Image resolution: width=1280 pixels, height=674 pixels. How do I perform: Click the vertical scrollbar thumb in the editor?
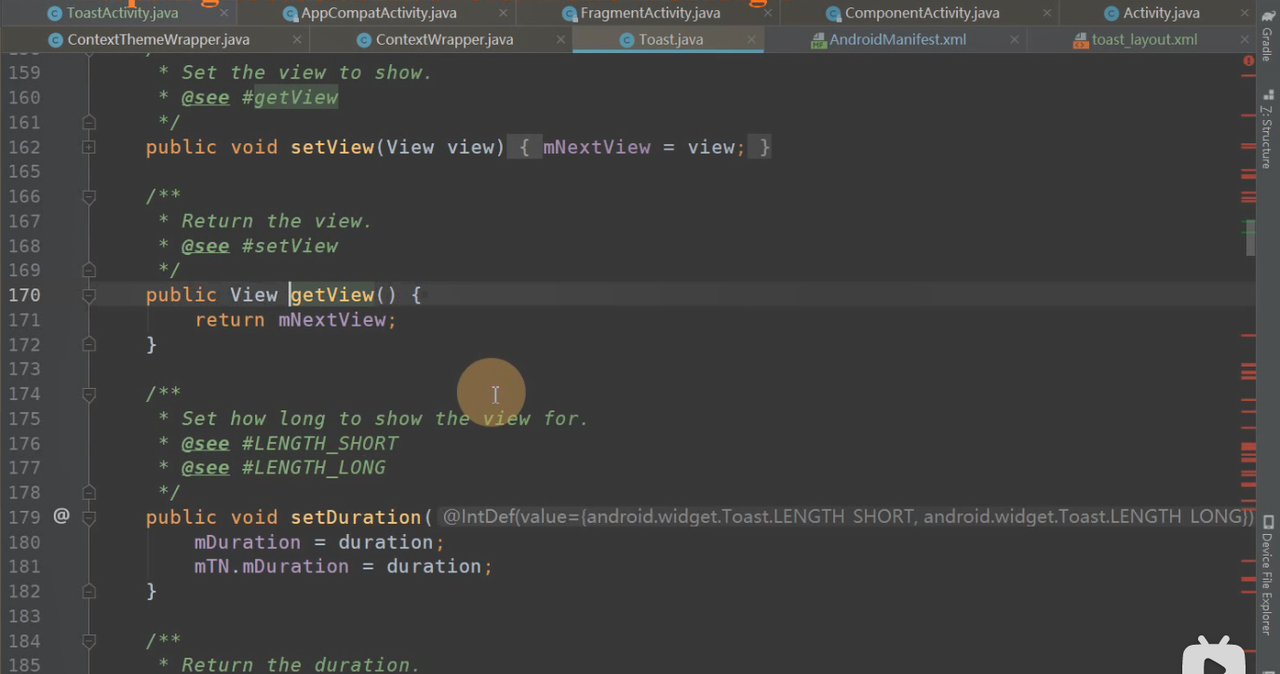(x=1250, y=239)
